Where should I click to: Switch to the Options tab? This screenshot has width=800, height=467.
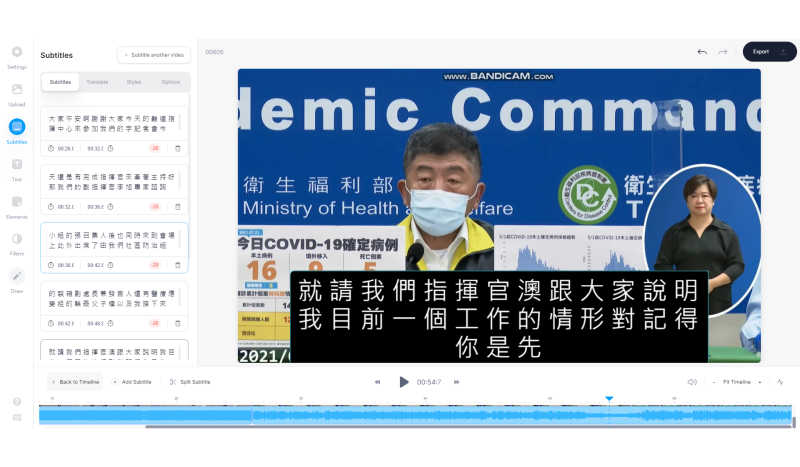coord(170,82)
